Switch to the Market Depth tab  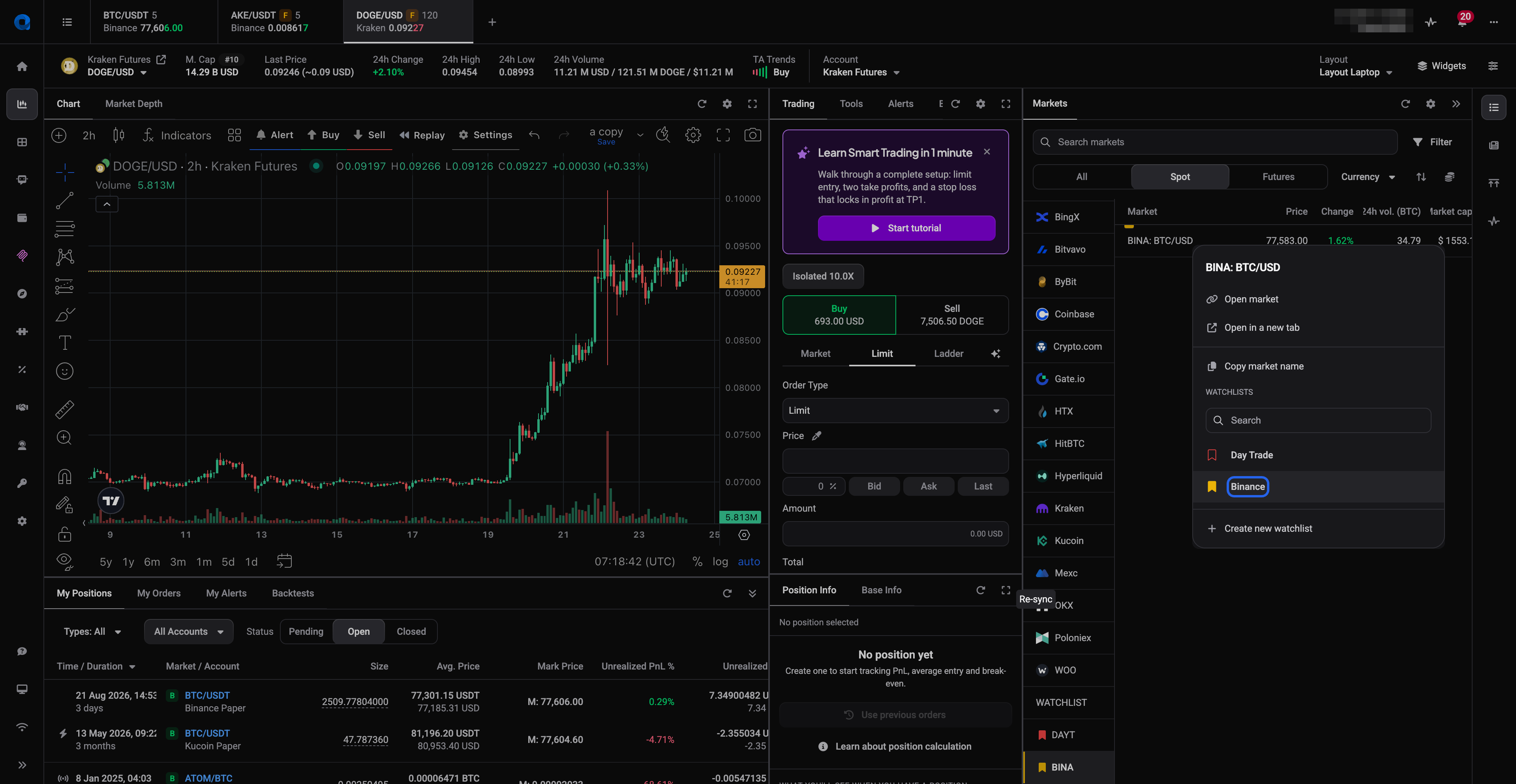[133, 103]
